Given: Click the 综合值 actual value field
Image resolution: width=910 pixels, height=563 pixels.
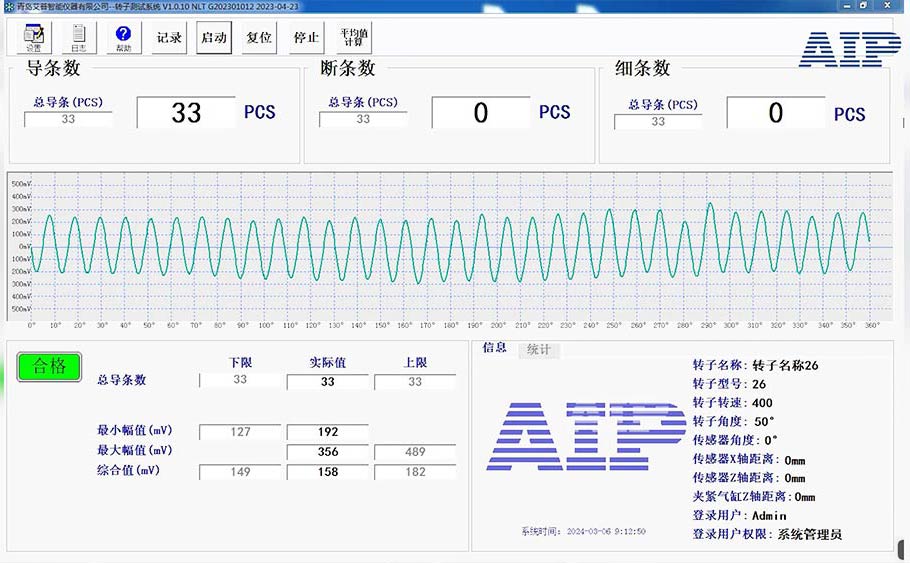Looking at the screenshot, I should coord(327,472).
